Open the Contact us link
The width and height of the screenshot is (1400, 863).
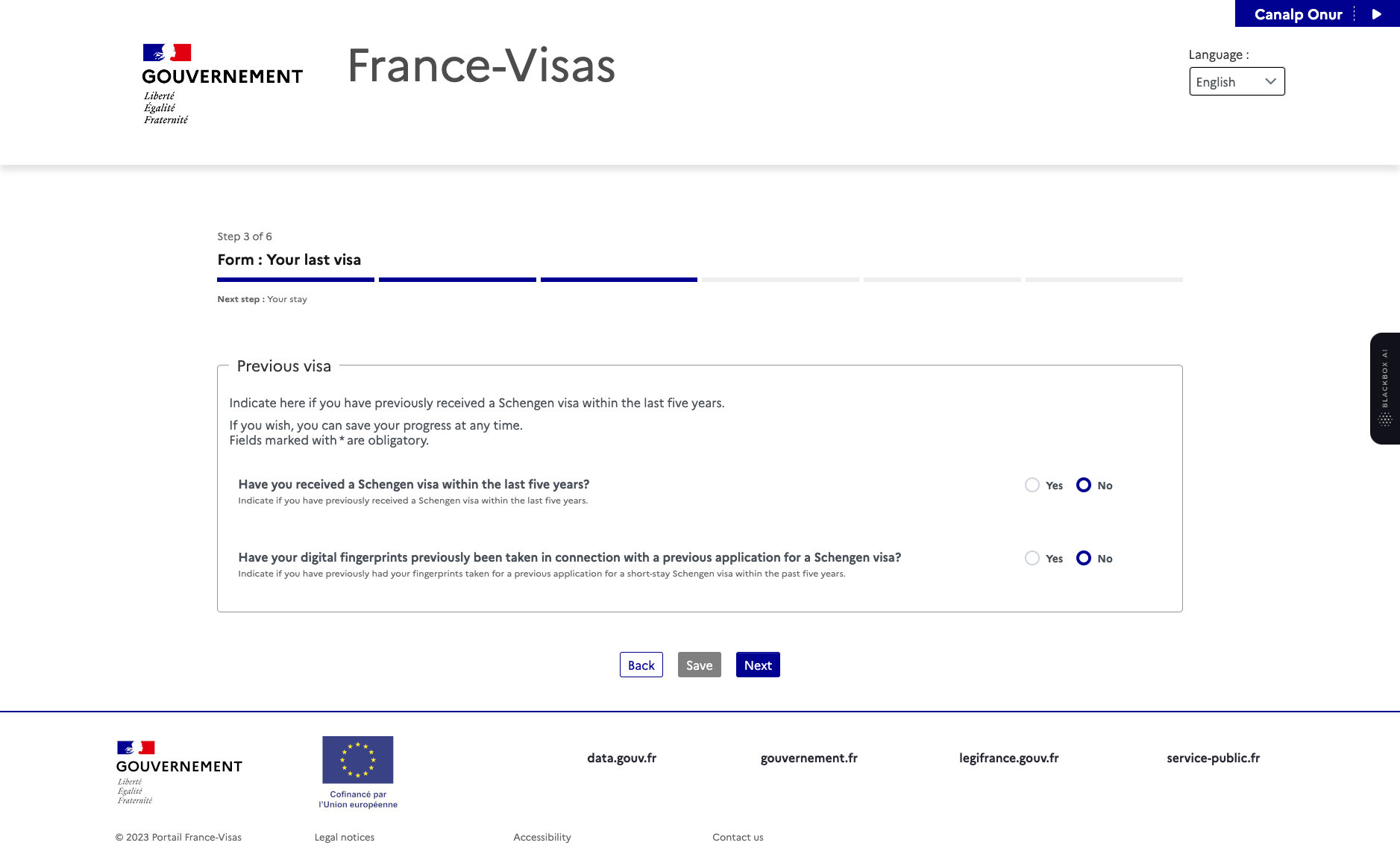click(738, 837)
